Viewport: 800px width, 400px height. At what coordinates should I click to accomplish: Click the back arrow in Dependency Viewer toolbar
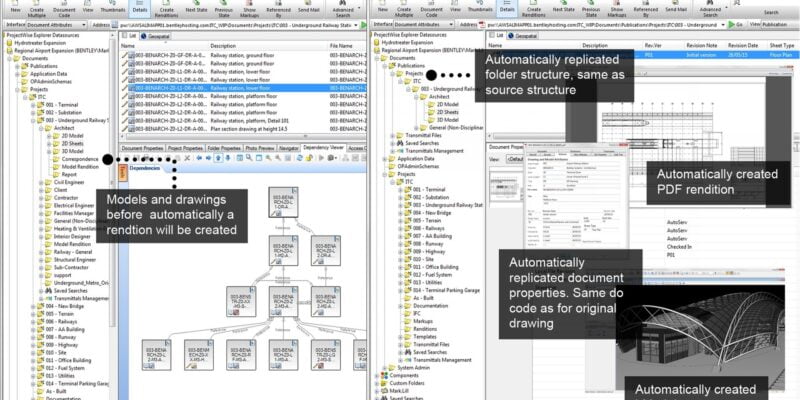point(199,158)
